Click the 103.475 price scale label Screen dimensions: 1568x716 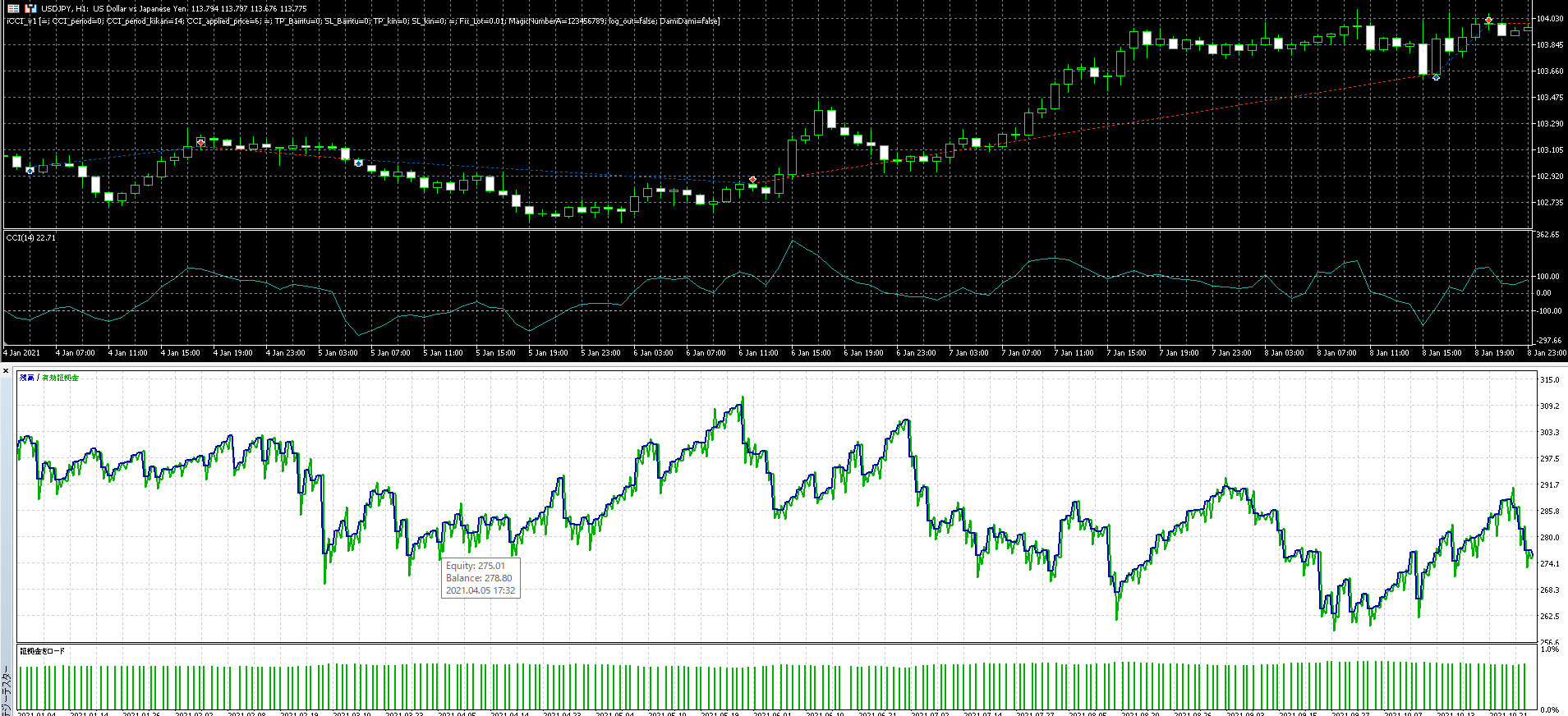click(x=1550, y=97)
